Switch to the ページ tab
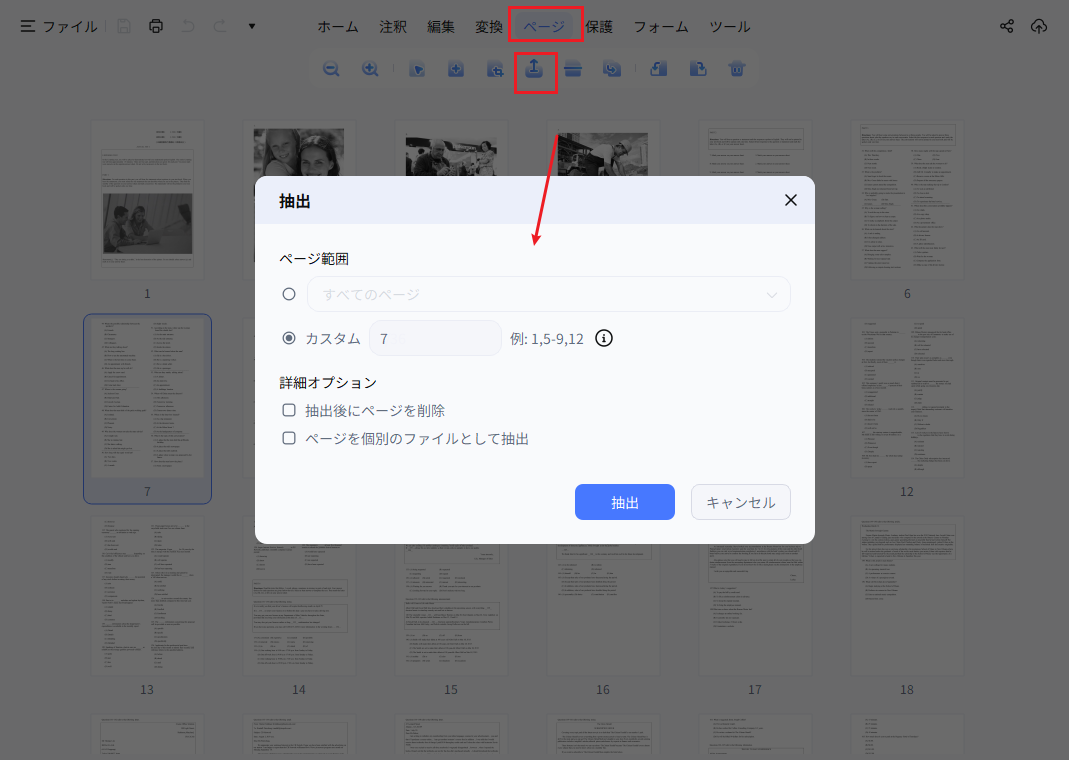The width and height of the screenshot is (1069, 760). (x=544, y=27)
